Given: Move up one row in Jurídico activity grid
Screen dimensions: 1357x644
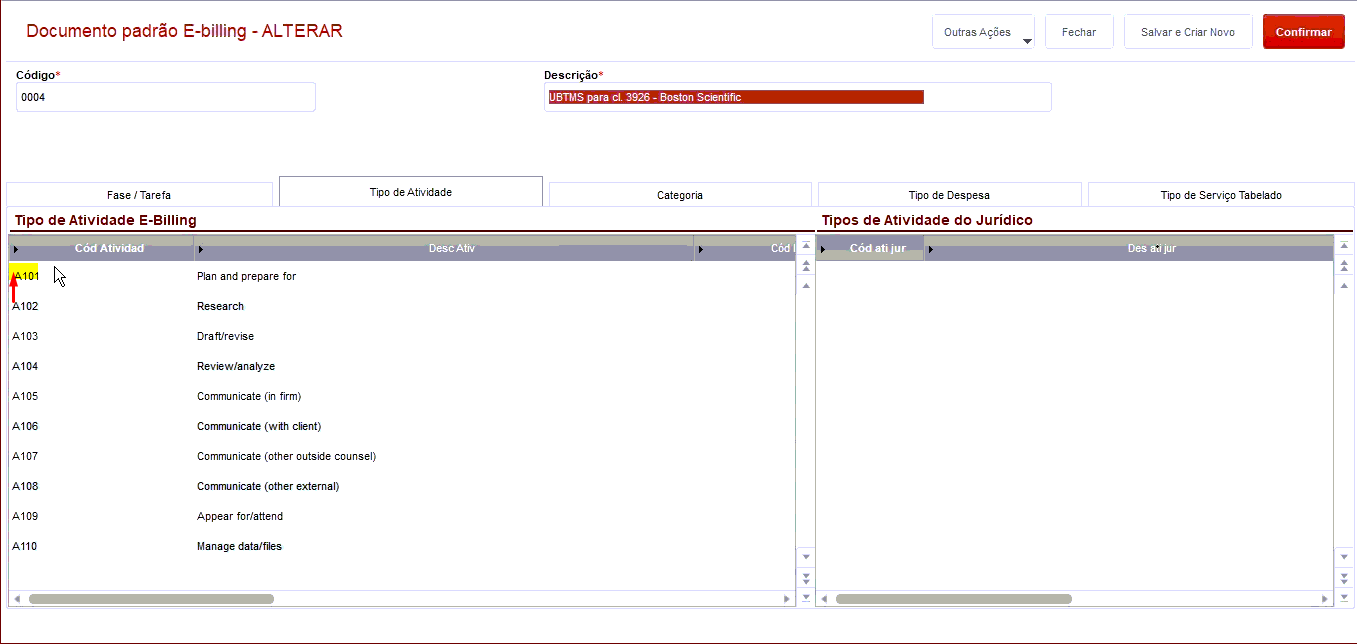Looking at the screenshot, I should 1344,286.
